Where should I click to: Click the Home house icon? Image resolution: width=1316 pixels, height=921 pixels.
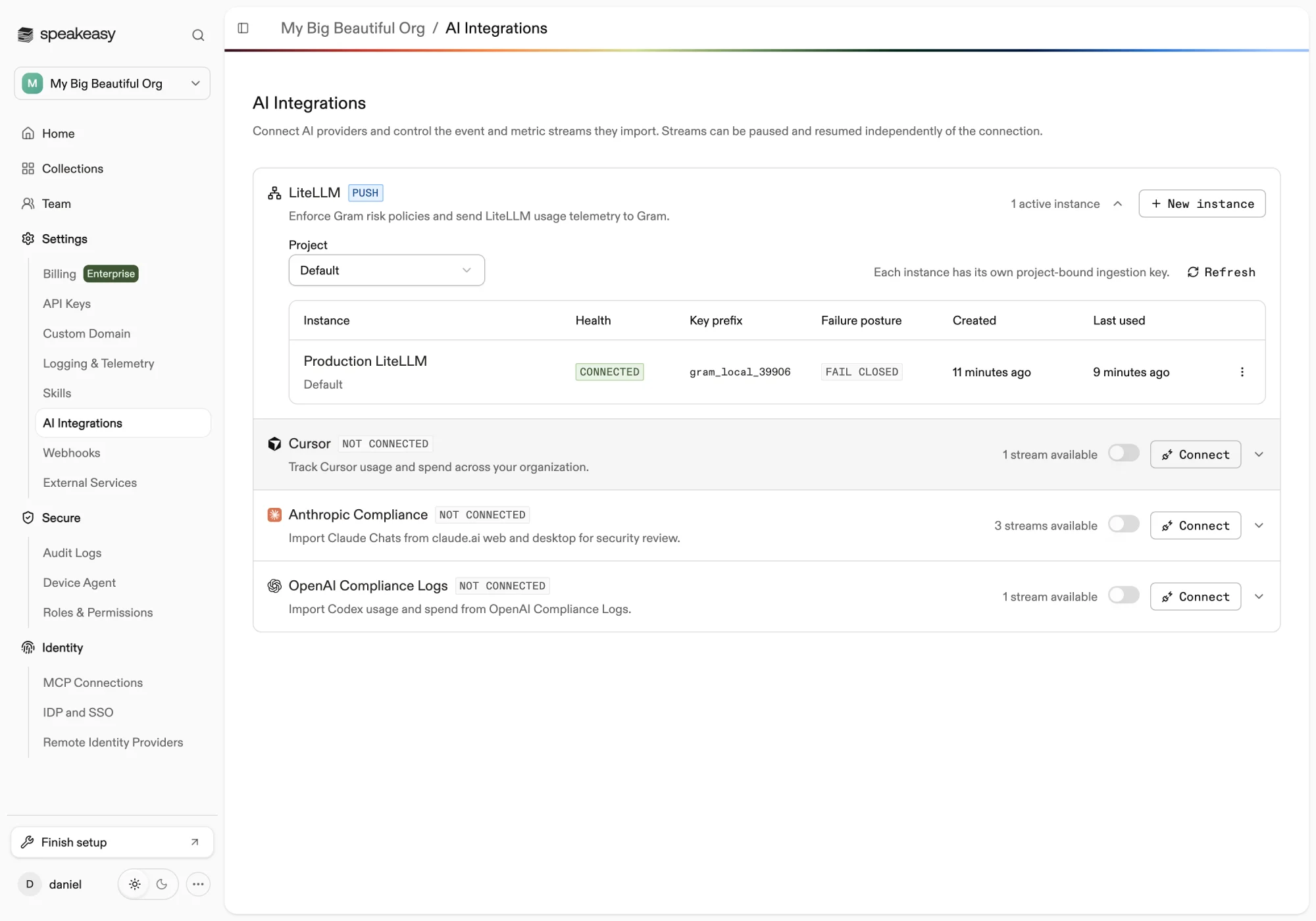(x=28, y=134)
